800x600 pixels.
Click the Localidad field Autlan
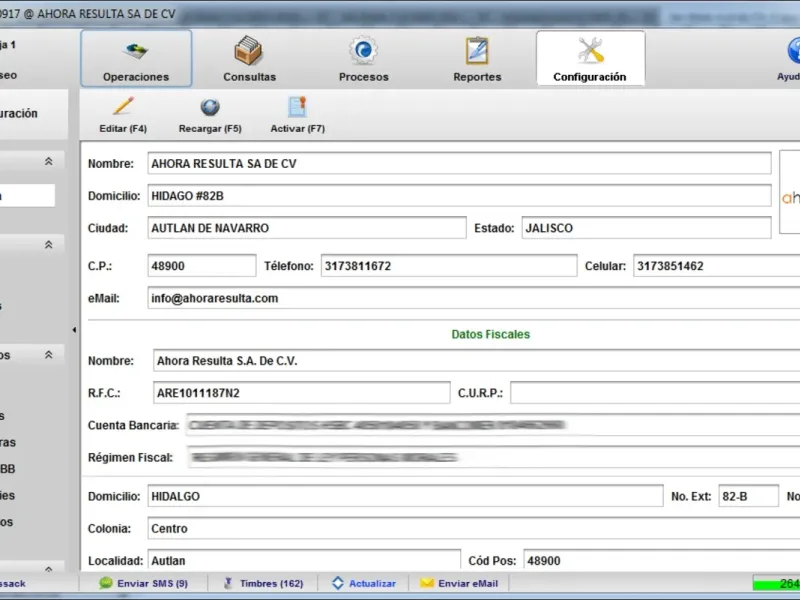[x=304, y=560]
